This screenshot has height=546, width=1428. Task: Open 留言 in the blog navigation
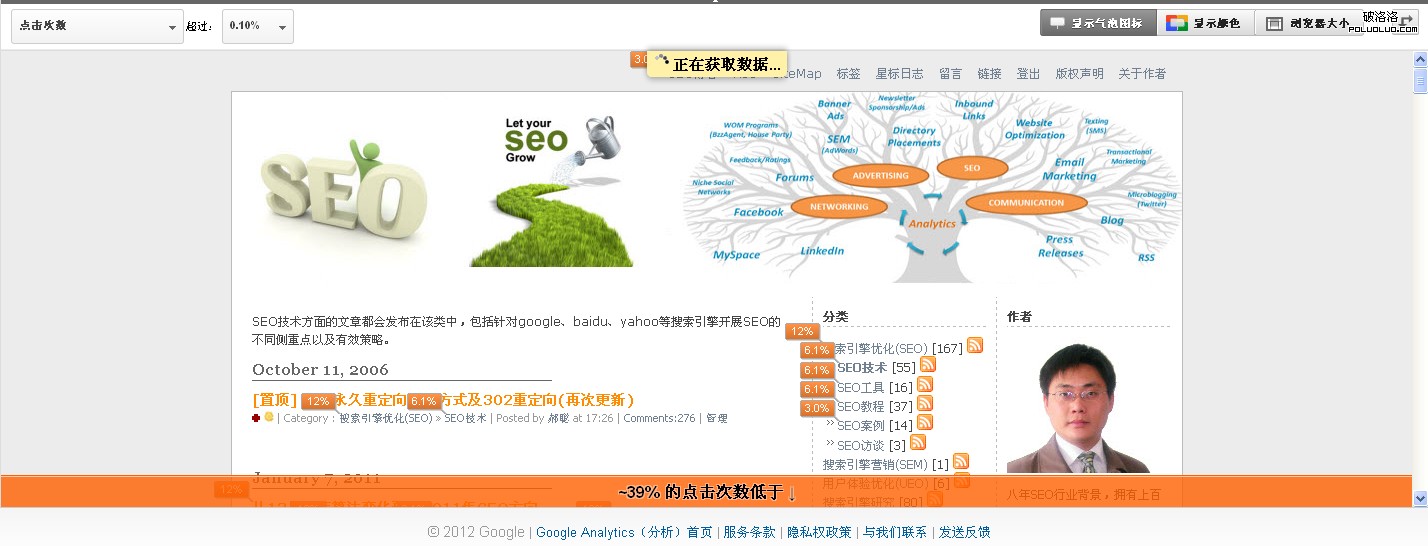click(950, 74)
